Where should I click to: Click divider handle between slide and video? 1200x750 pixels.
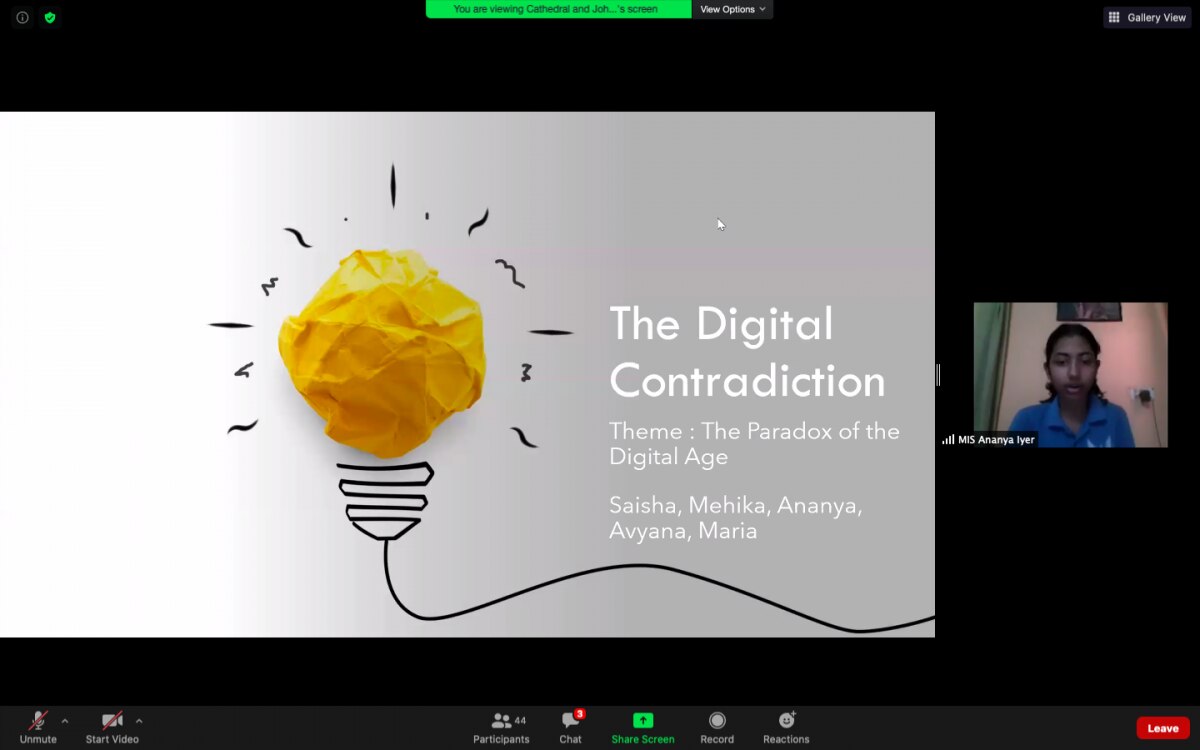click(x=938, y=375)
